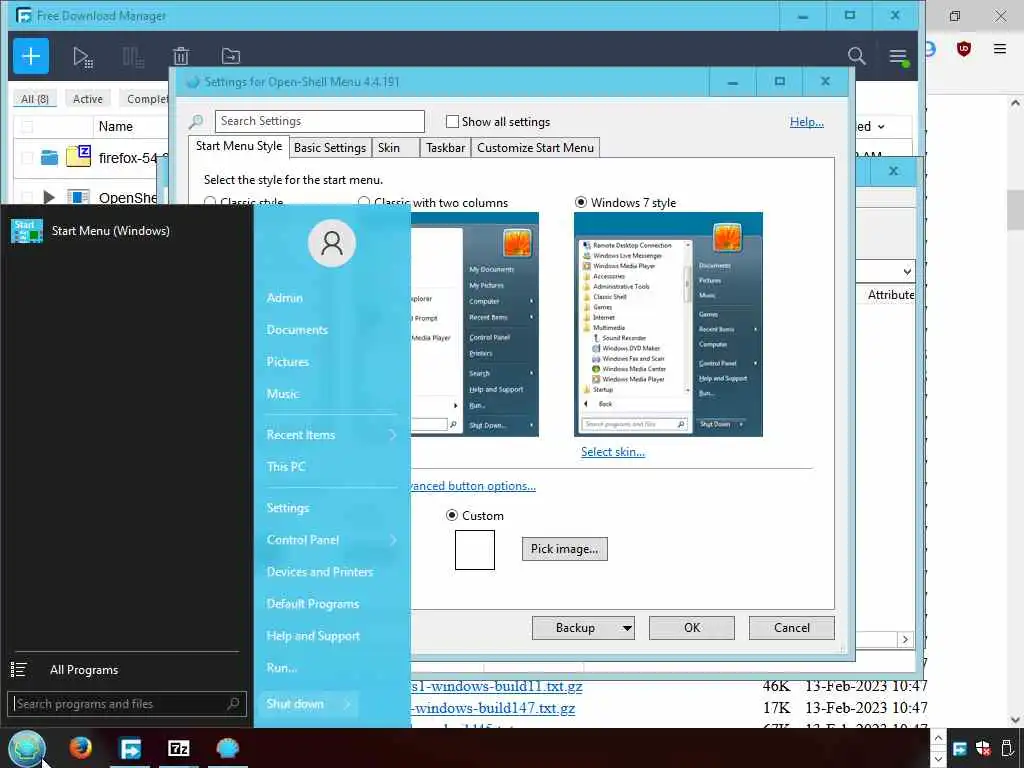Image resolution: width=1024 pixels, height=768 pixels.
Task: Open the Customize Start Menu tab
Action: [536, 148]
